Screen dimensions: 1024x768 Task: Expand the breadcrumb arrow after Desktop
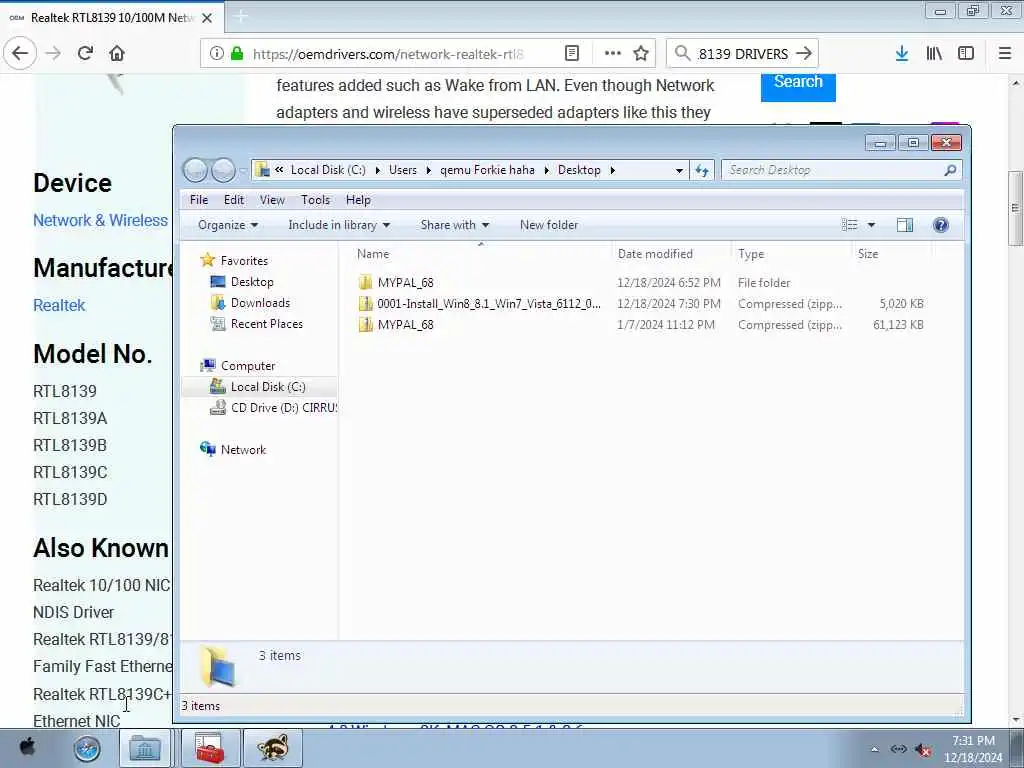[x=613, y=170]
